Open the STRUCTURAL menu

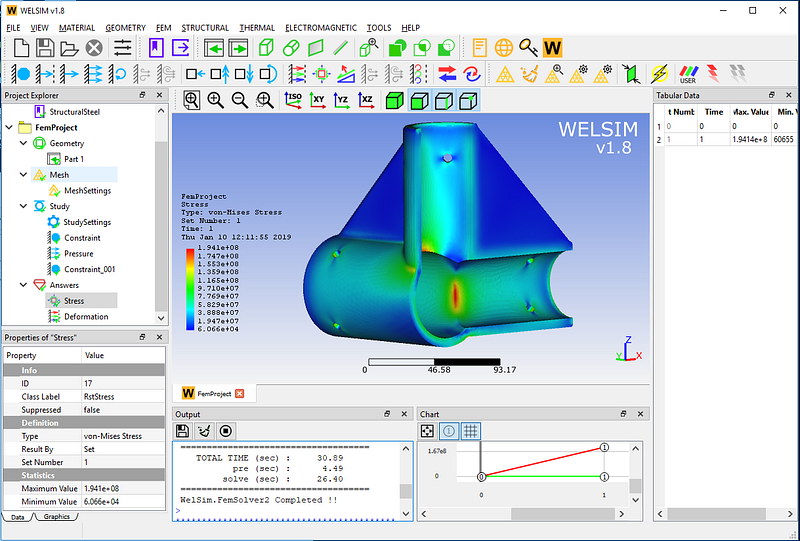(205, 28)
